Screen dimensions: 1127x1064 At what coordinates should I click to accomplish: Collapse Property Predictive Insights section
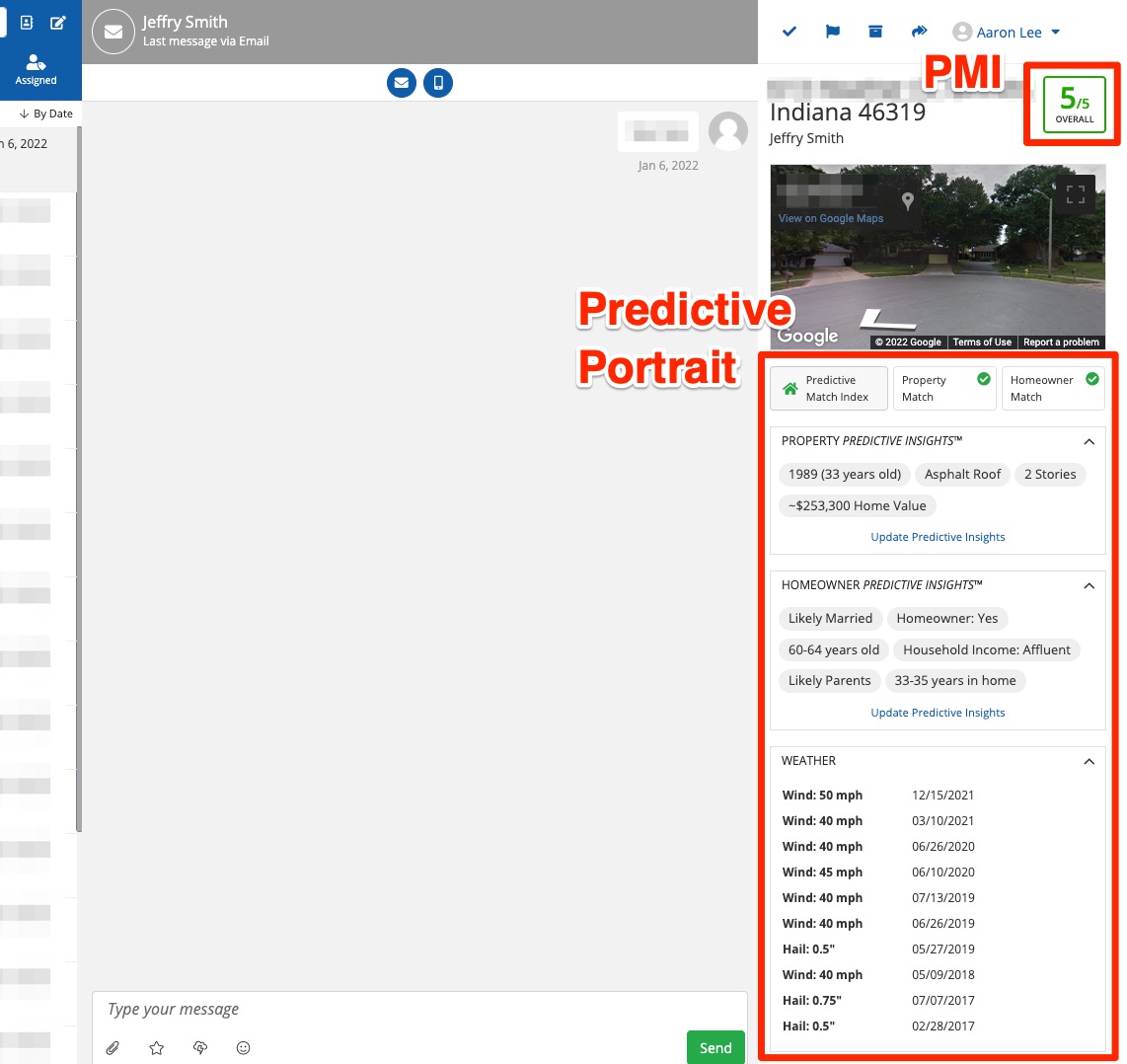pyautogui.click(x=1089, y=442)
